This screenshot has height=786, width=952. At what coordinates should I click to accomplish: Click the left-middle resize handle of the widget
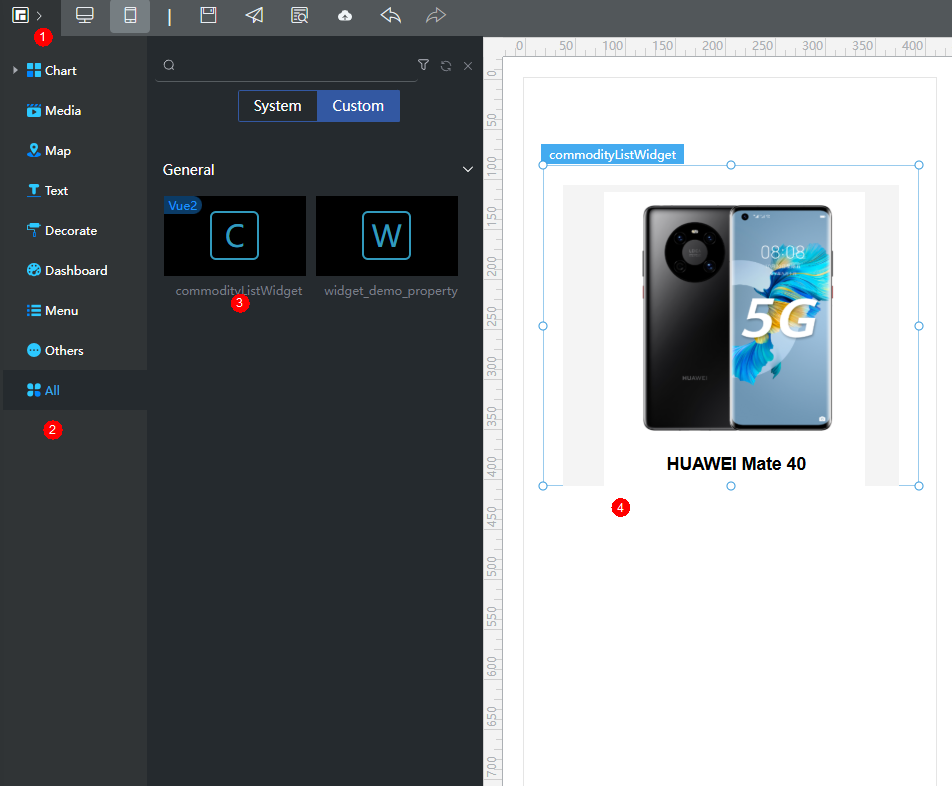point(543,326)
